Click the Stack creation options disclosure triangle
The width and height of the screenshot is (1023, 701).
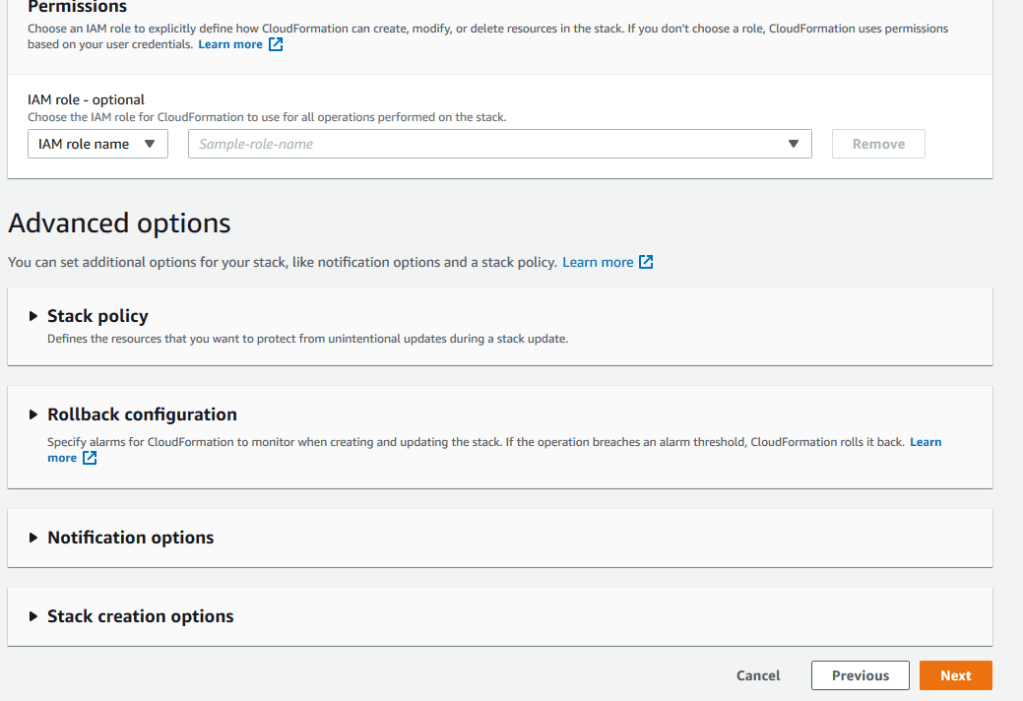point(34,616)
